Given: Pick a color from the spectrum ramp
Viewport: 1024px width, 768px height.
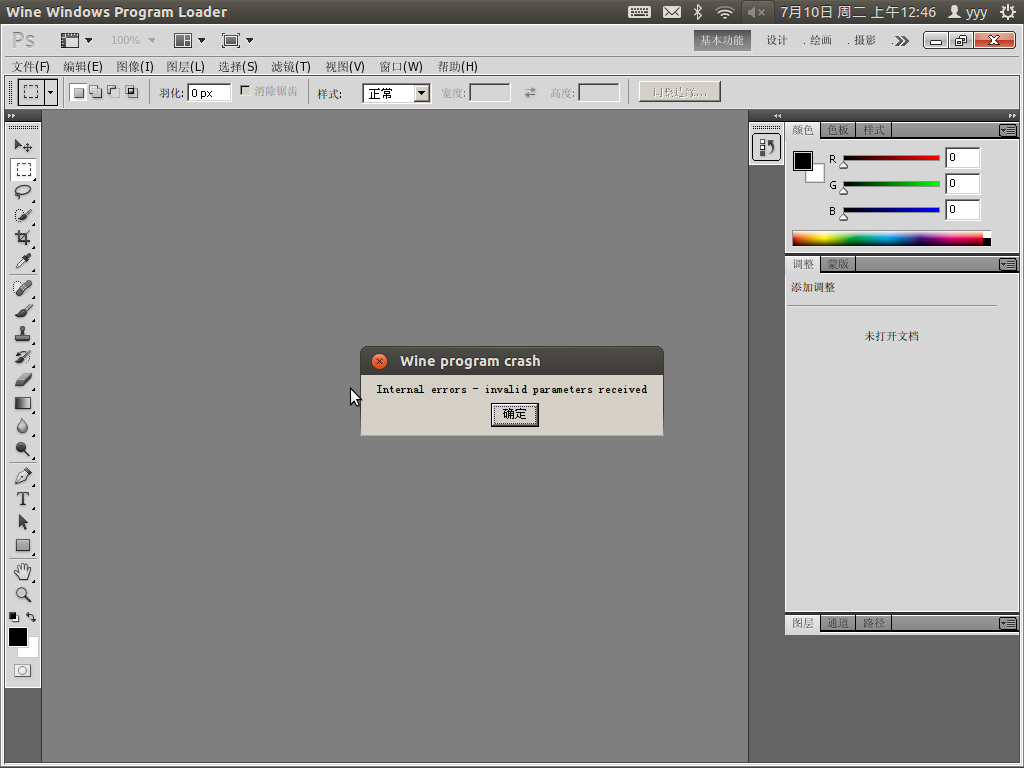Looking at the screenshot, I should coord(891,238).
